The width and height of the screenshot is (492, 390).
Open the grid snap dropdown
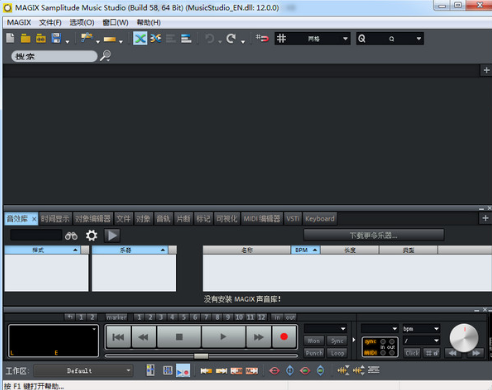coord(312,39)
